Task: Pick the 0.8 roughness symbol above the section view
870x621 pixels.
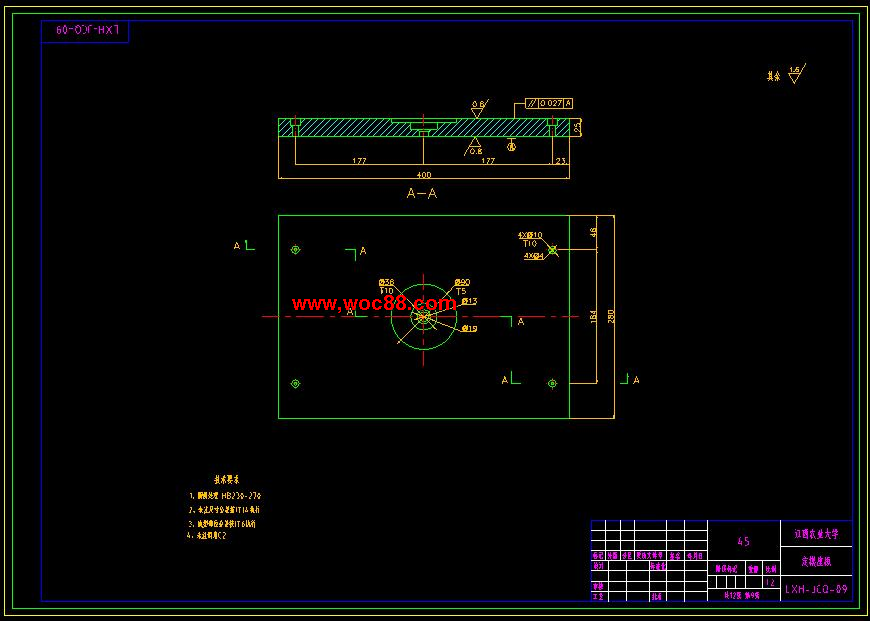Action: (x=478, y=108)
